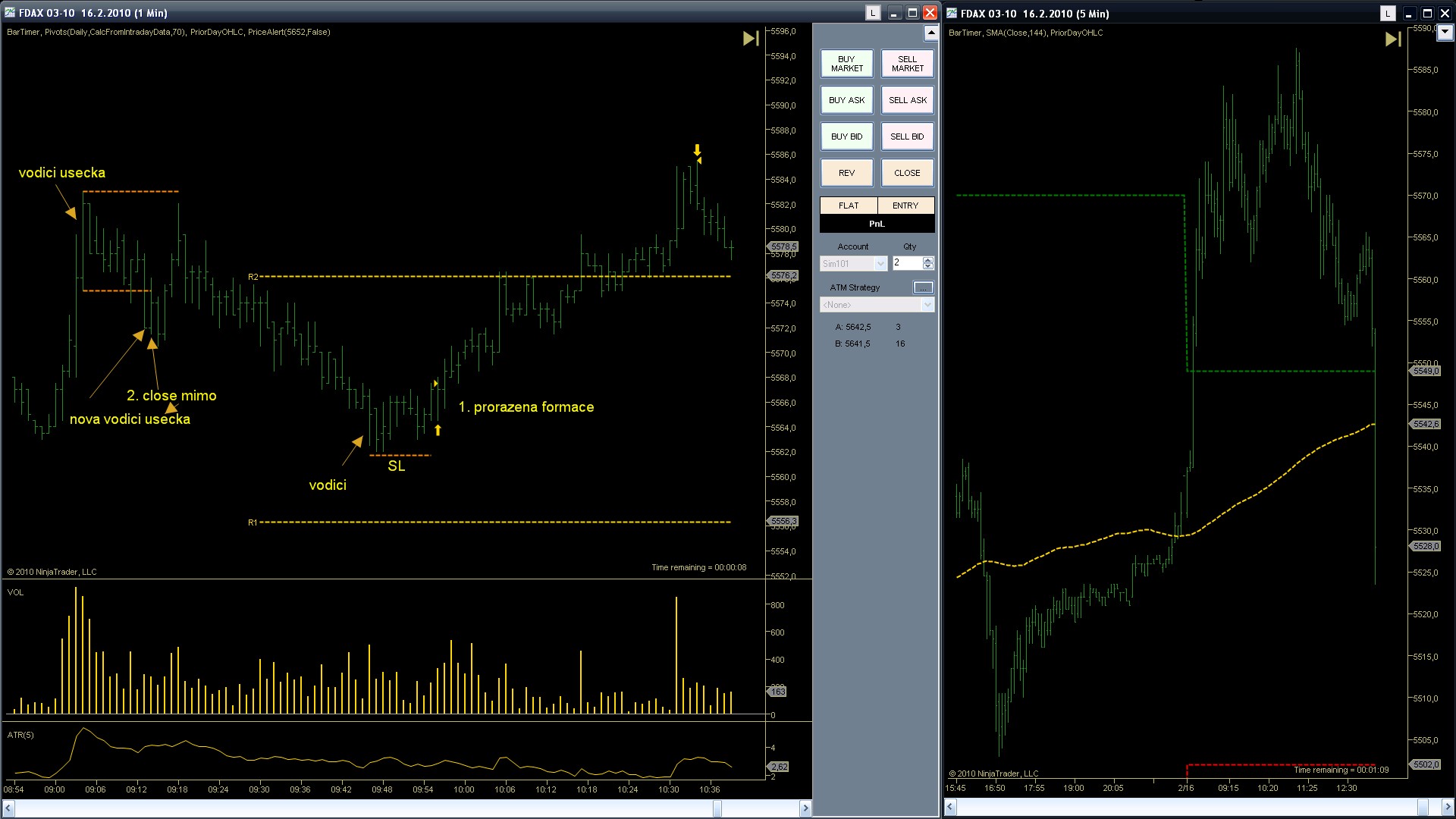1456x819 pixels.
Task: Jump to latest bar on 5 Min chart
Action: coord(1392,39)
